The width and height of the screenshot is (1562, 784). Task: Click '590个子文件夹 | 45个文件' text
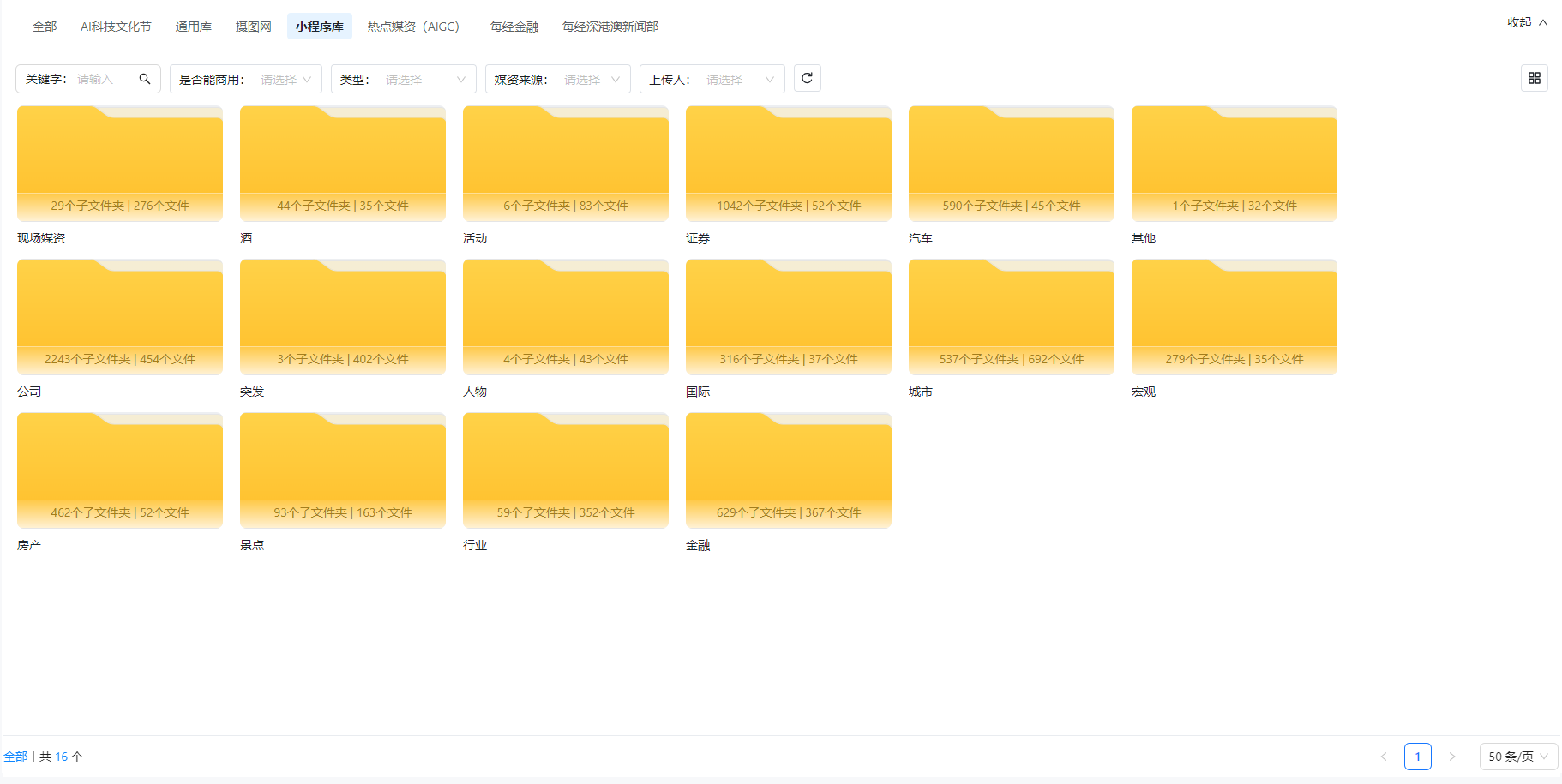tap(1012, 206)
